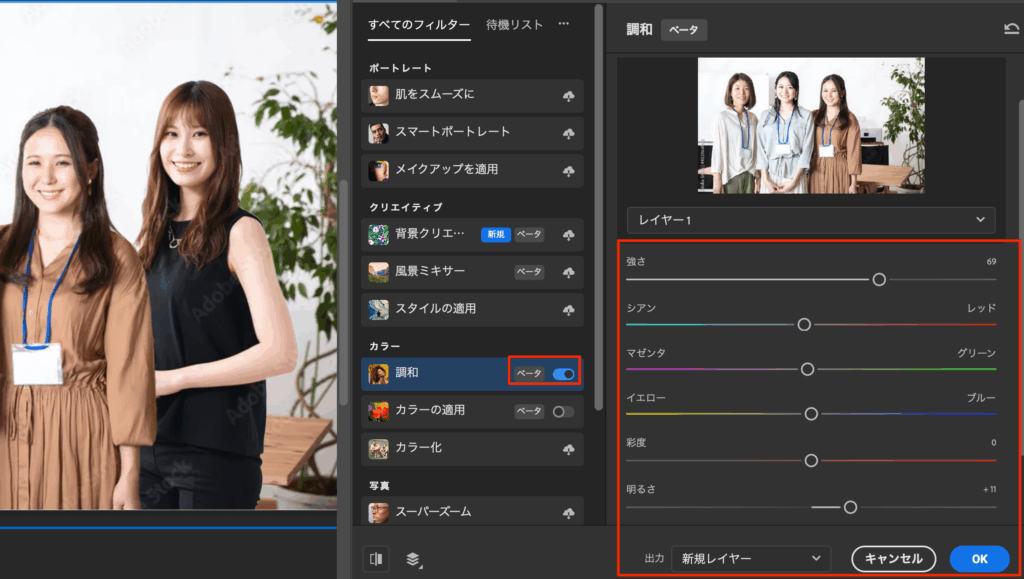Image resolution: width=1024 pixels, height=579 pixels.
Task: Expand the 出力 新規レイヤー dropdown
Action: [x=751, y=558]
